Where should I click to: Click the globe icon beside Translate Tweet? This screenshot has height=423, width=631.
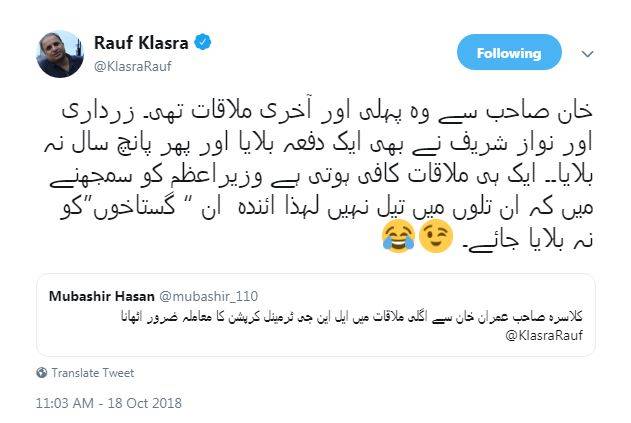click(41, 373)
